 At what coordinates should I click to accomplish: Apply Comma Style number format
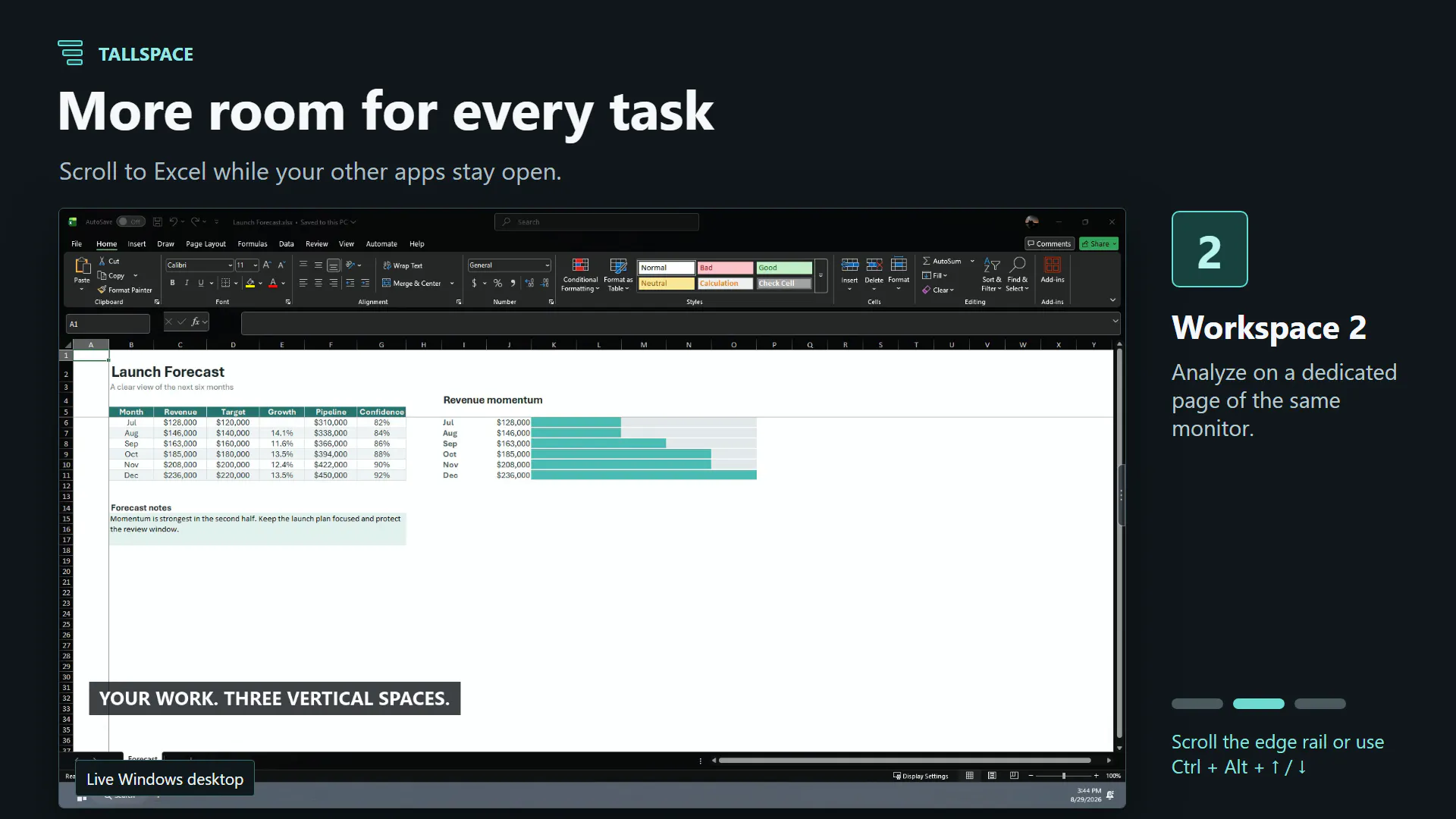(513, 283)
